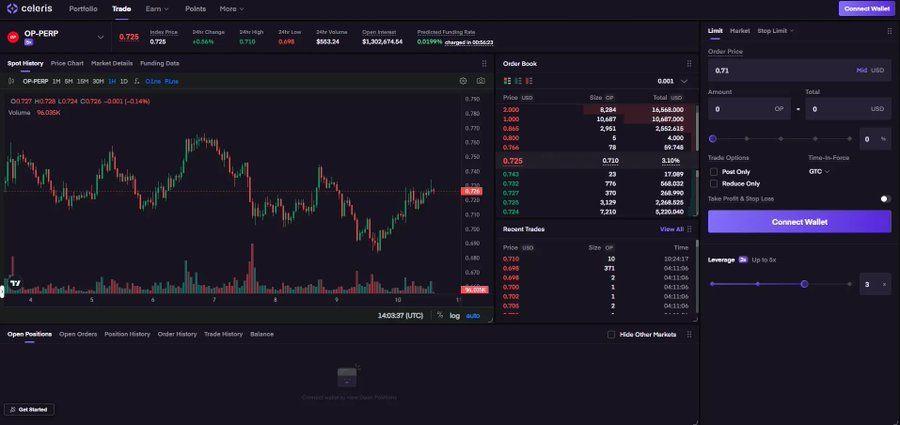
Task: Select the candlestick chart type icon
Action: (12, 81)
